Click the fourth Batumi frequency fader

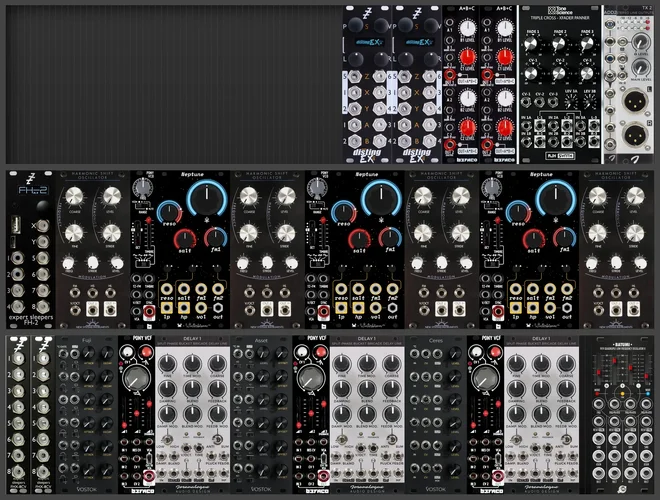[646, 375]
